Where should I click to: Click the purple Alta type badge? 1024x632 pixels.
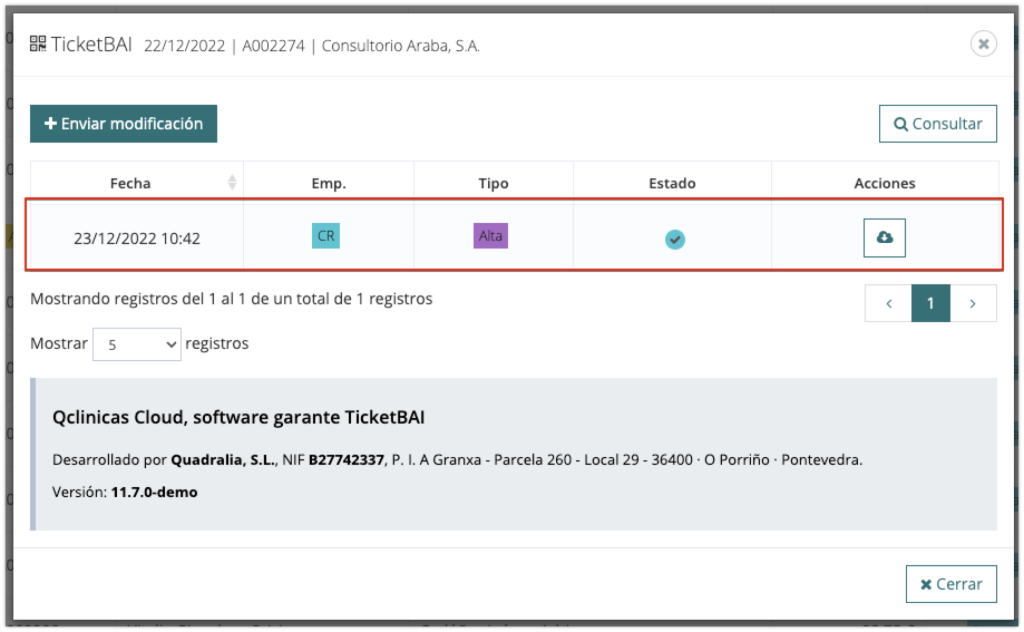click(x=490, y=236)
